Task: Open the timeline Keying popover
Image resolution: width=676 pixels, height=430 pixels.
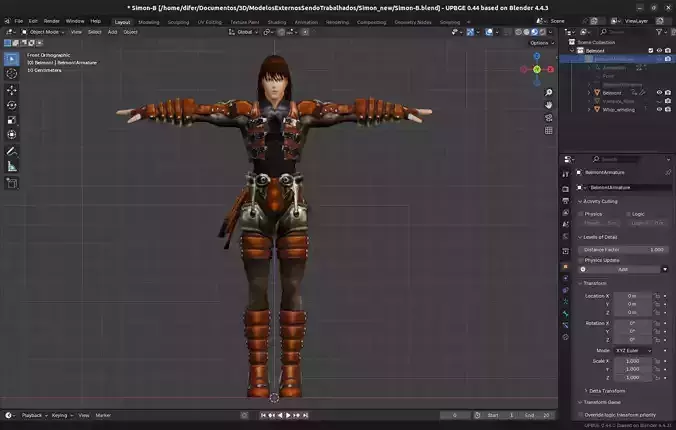Action: (x=62, y=415)
